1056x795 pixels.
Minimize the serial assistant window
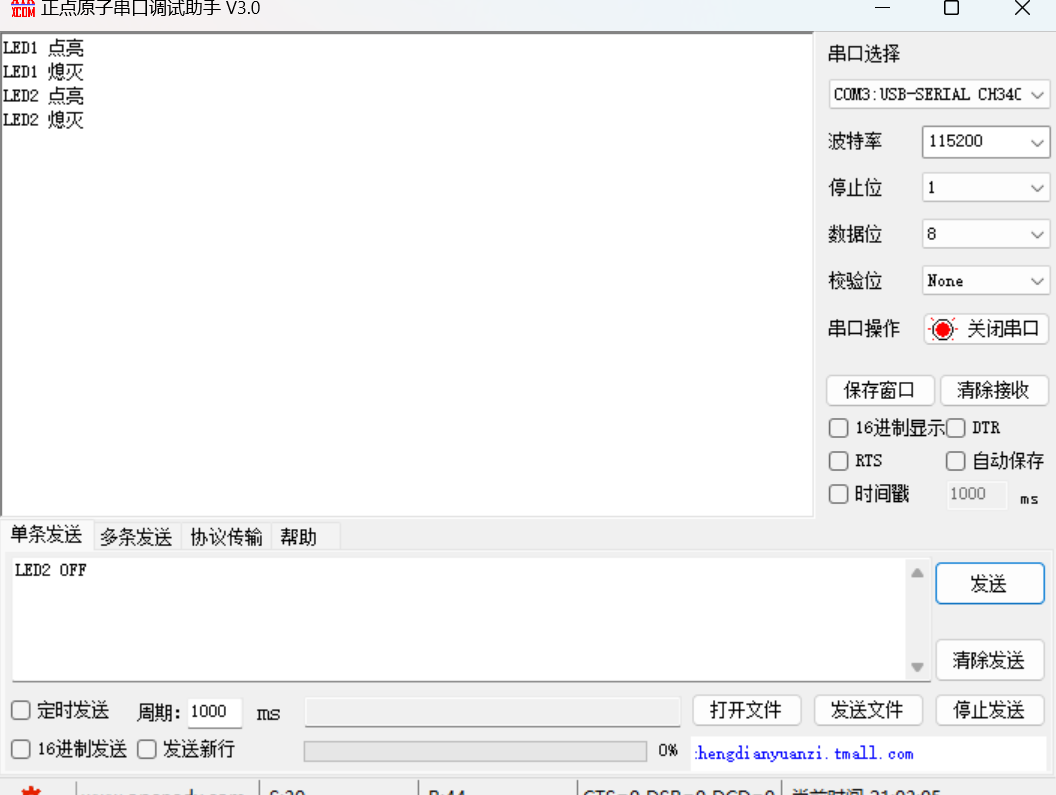click(x=882, y=8)
